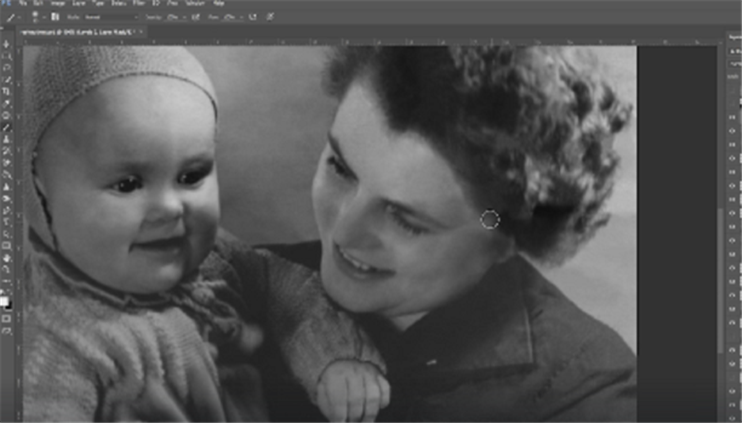Screen dimensions: 742x423
Task: Select the Lasso tool
Action: [7, 68]
